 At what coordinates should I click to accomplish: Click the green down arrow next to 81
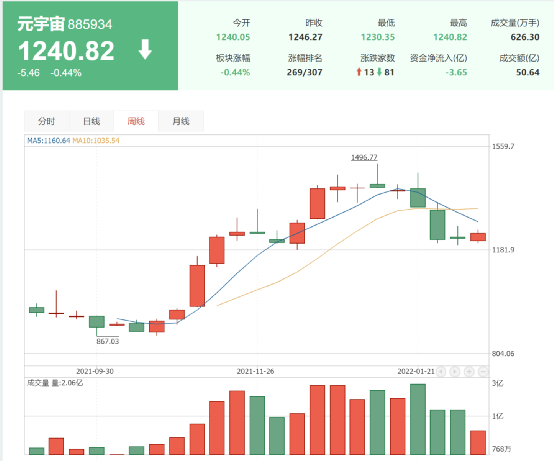379,72
